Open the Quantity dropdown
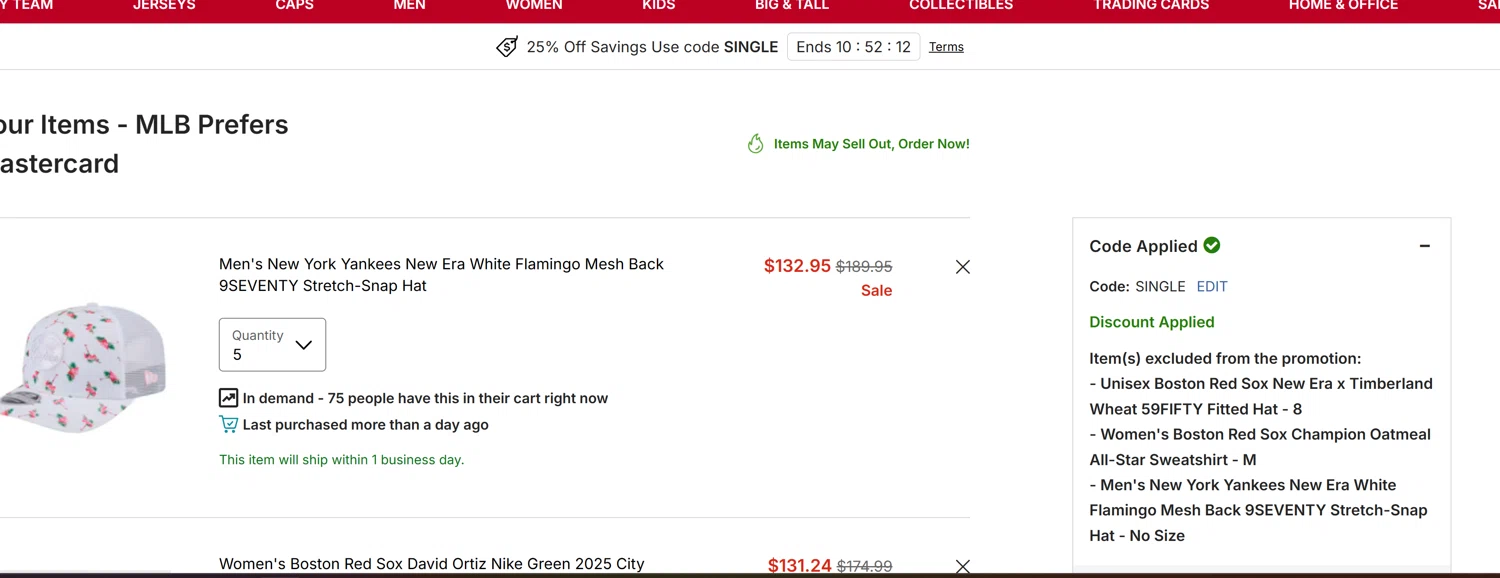1500x578 pixels. [272, 345]
